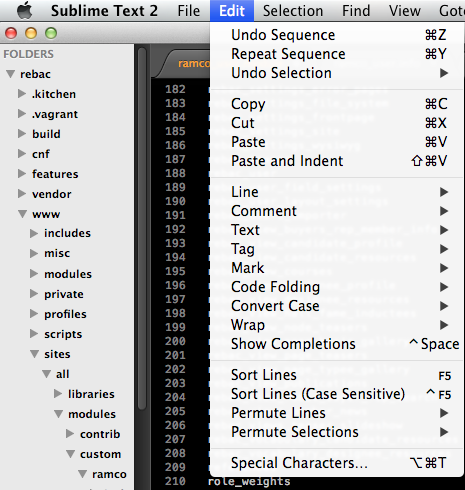Screen dimensions: 465x490
Task: Open the Text submenu
Action: (337, 230)
